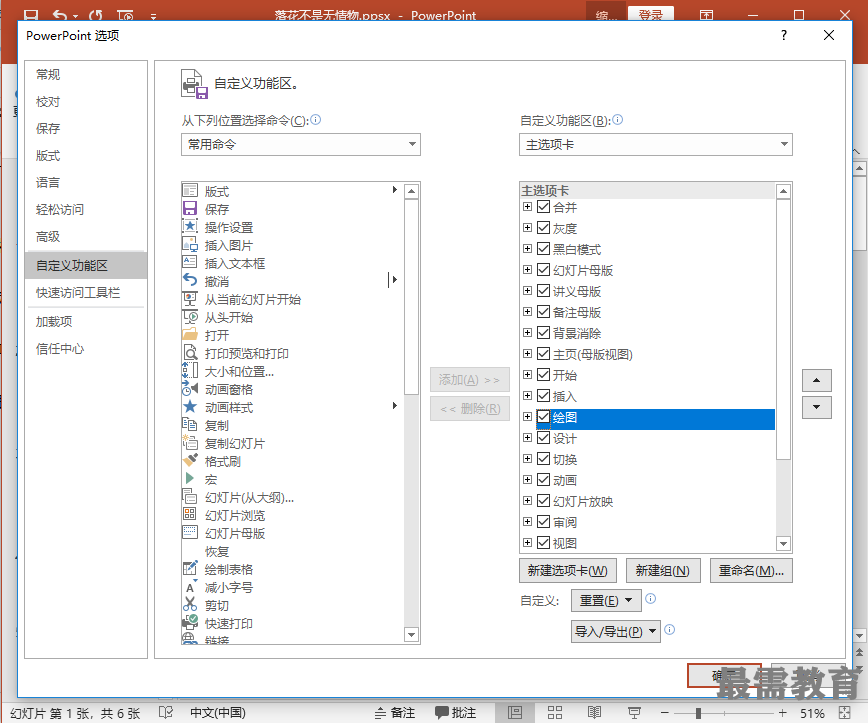868x723 pixels.
Task: Uncheck the 设计 tab checkbox
Action: [x=544, y=438]
